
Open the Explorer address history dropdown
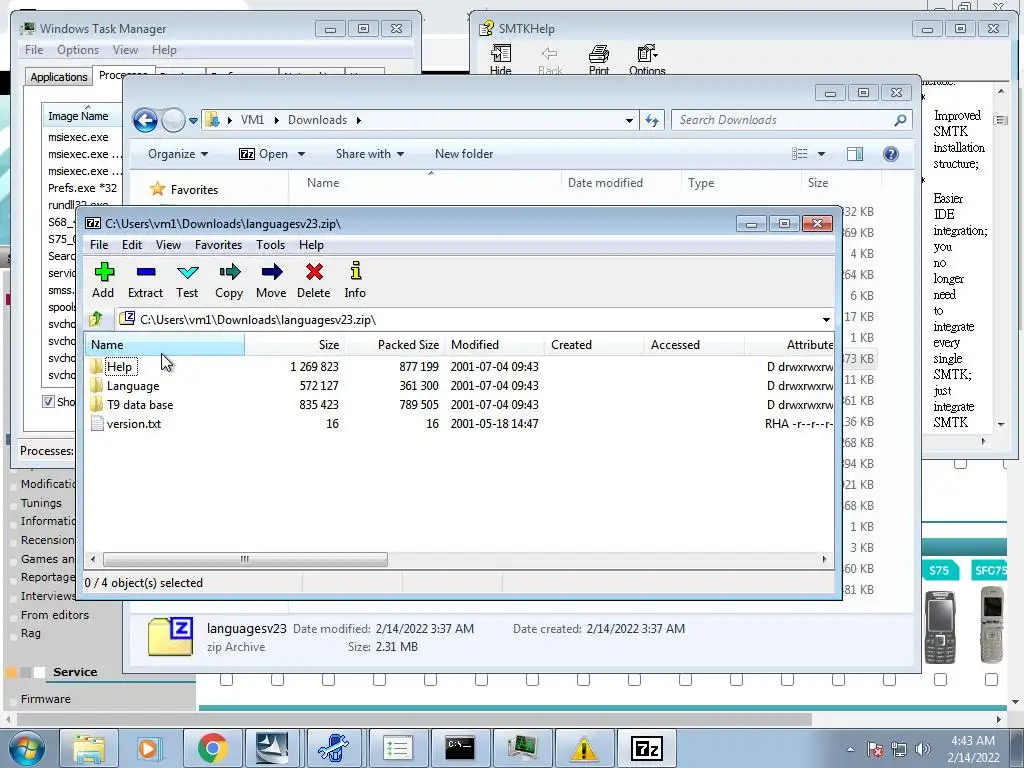(x=629, y=120)
